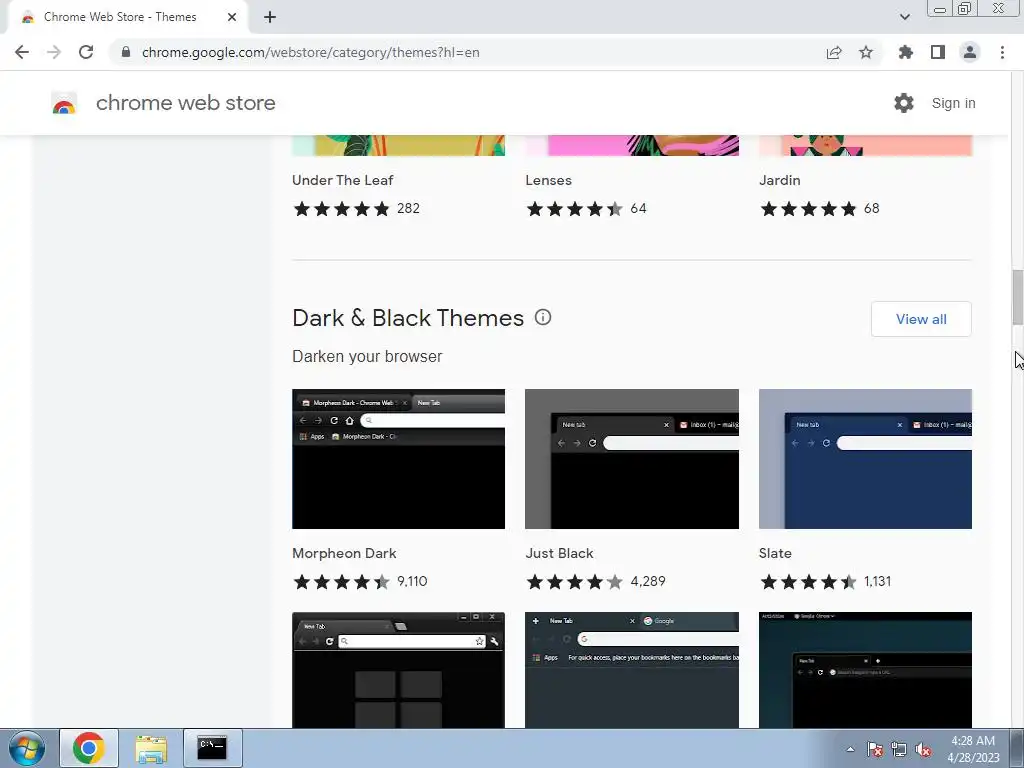Open the dark teal theme thumbnail

[x=865, y=670]
